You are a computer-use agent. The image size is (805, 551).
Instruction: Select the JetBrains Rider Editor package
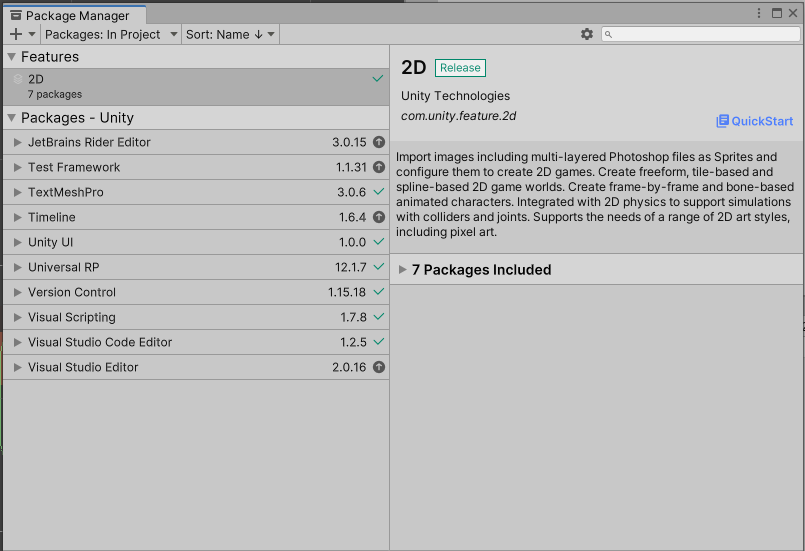[x=196, y=142]
